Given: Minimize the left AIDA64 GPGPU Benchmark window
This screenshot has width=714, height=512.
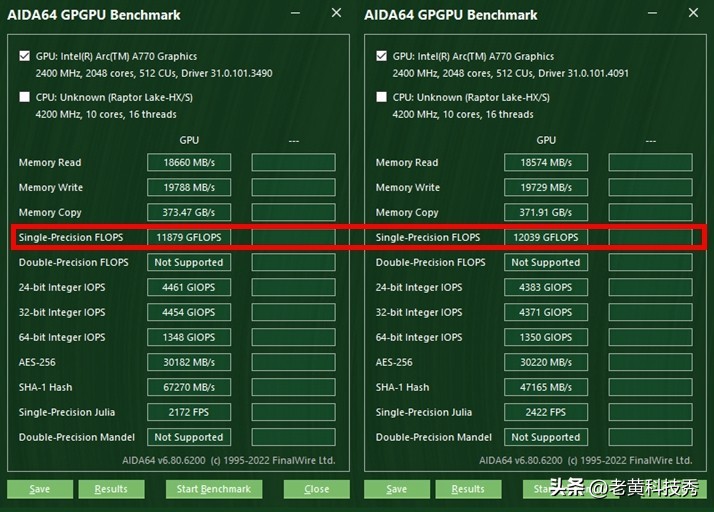Looking at the screenshot, I should (x=294, y=14).
